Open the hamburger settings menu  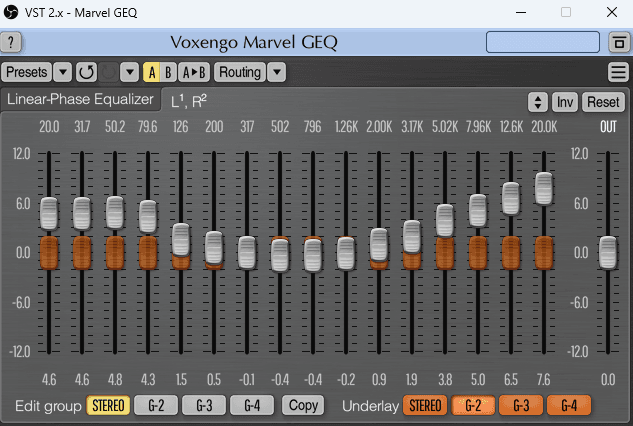pyautogui.click(x=618, y=72)
